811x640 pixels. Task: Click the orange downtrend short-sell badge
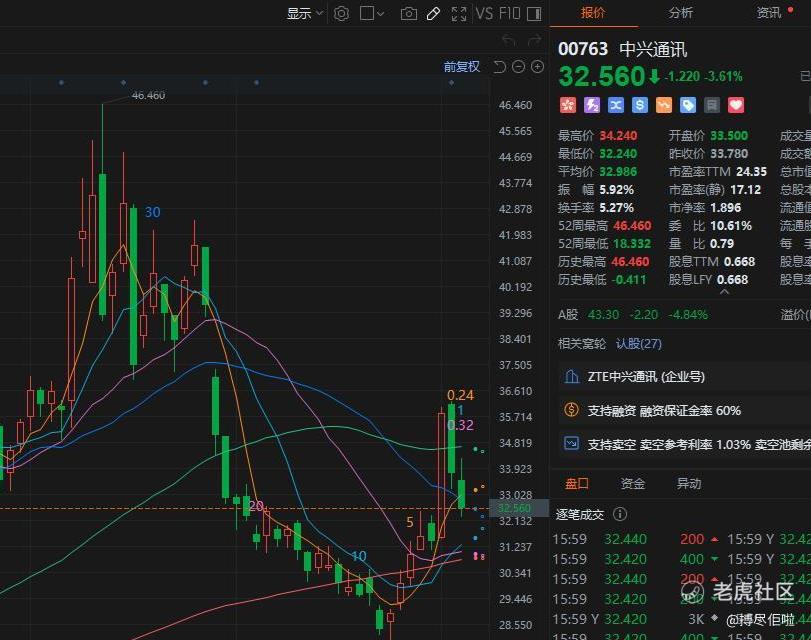pos(664,105)
